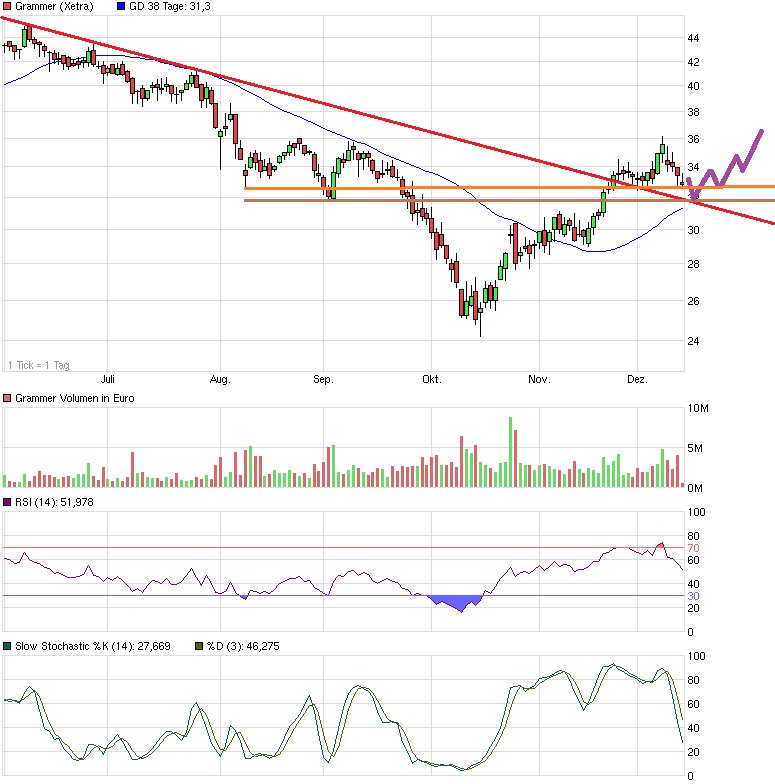The image size is (775, 784).
Task: Click the Sep. label on time axis
Action: pyautogui.click(x=323, y=380)
